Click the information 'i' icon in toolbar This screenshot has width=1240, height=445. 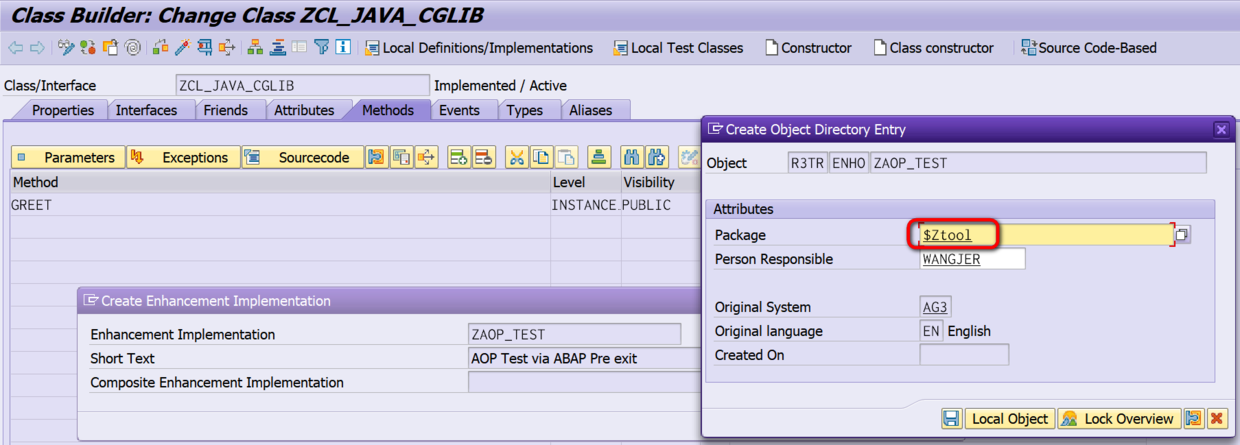tap(343, 47)
